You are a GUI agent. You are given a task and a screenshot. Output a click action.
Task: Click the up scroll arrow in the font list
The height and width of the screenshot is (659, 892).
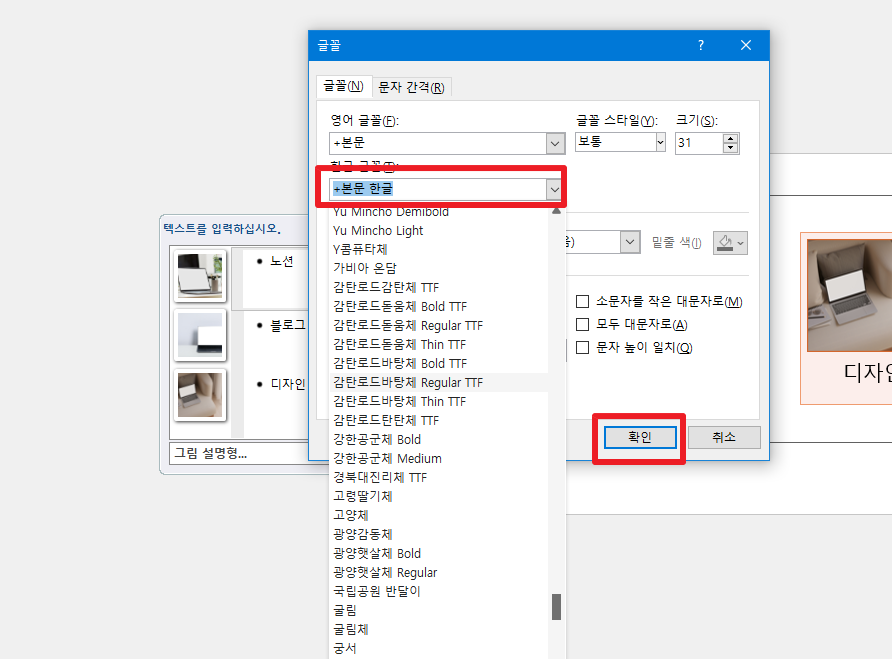pyautogui.click(x=557, y=212)
